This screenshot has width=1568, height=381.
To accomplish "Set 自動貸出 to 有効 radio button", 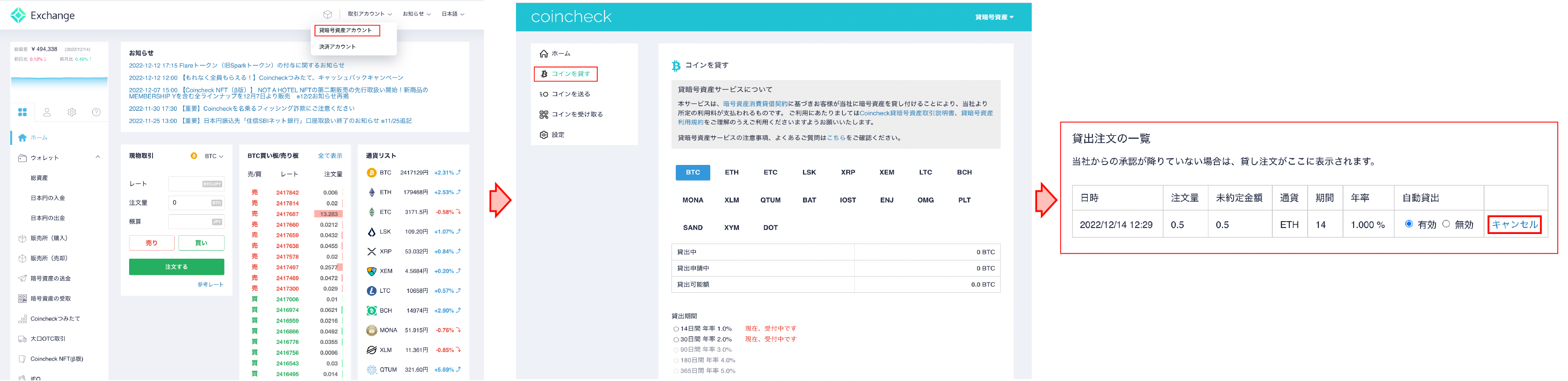I will [1409, 224].
